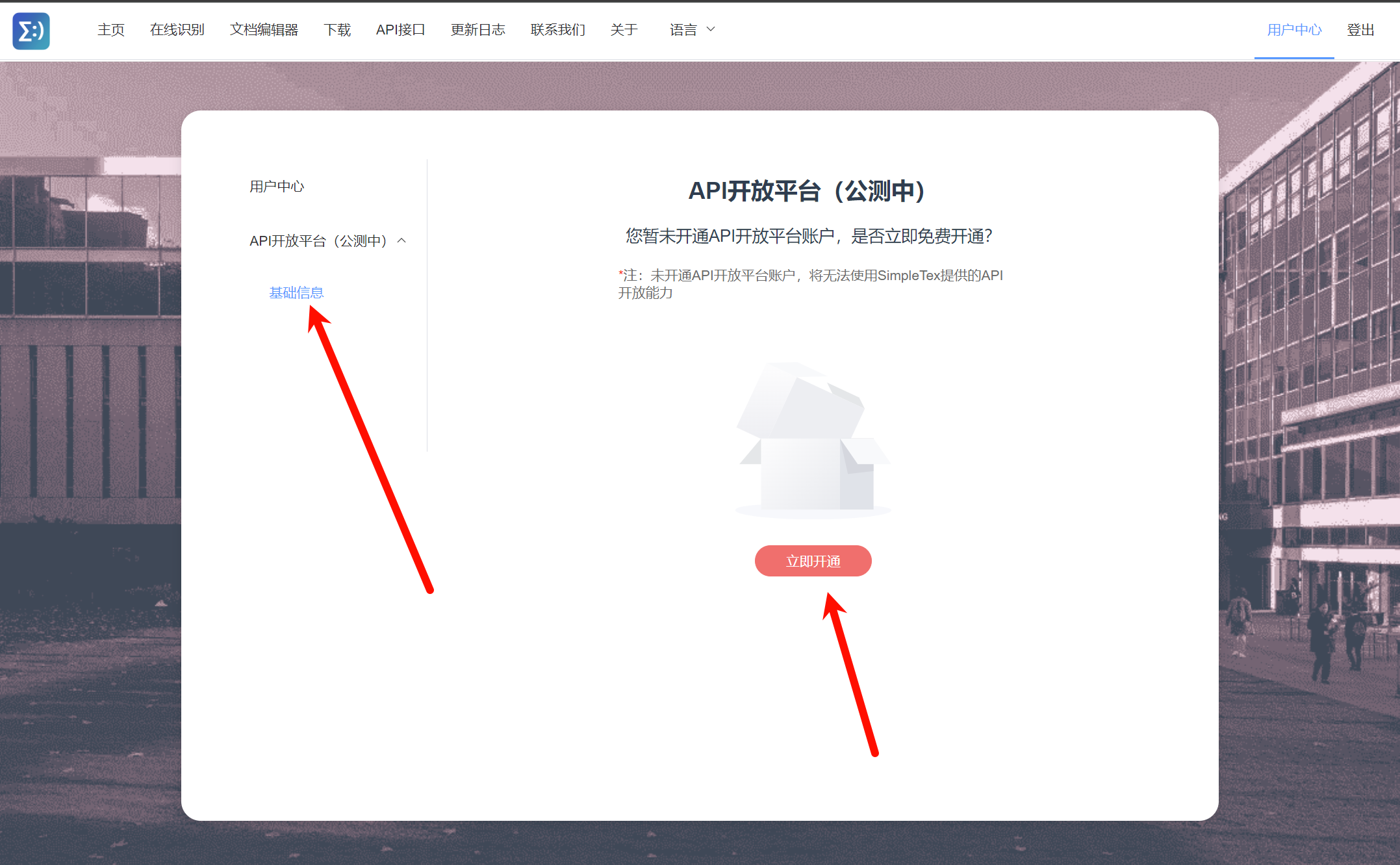Select 基础信息 in the sidebar
Image resolution: width=1400 pixels, height=865 pixels.
click(296, 293)
